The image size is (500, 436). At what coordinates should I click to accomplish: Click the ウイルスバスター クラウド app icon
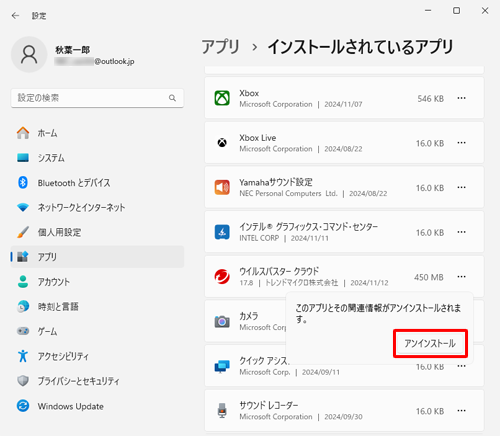222,277
